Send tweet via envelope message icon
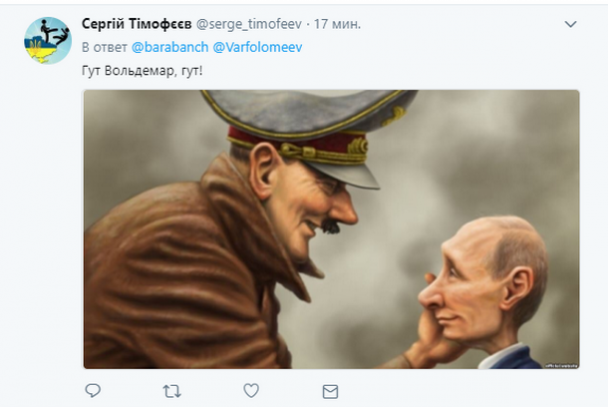 click(x=330, y=391)
